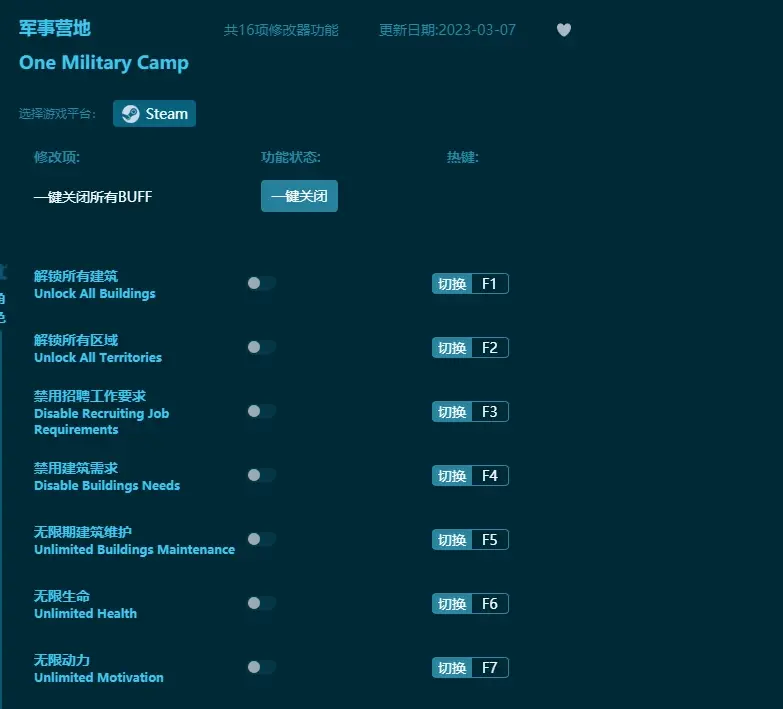Click the F4 hotkey field
This screenshot has width=783, height=709.
[x=490, y=475]
